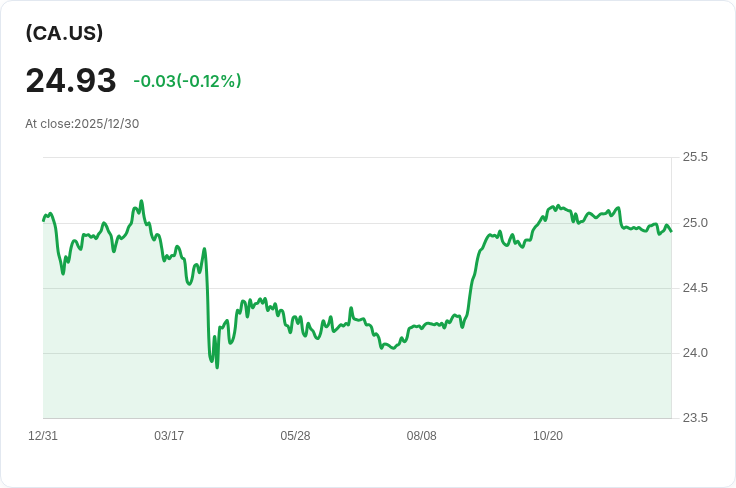Click the 24.0 y-axis label
Viewport: 736px width, 488px height.
pos(695,353)
